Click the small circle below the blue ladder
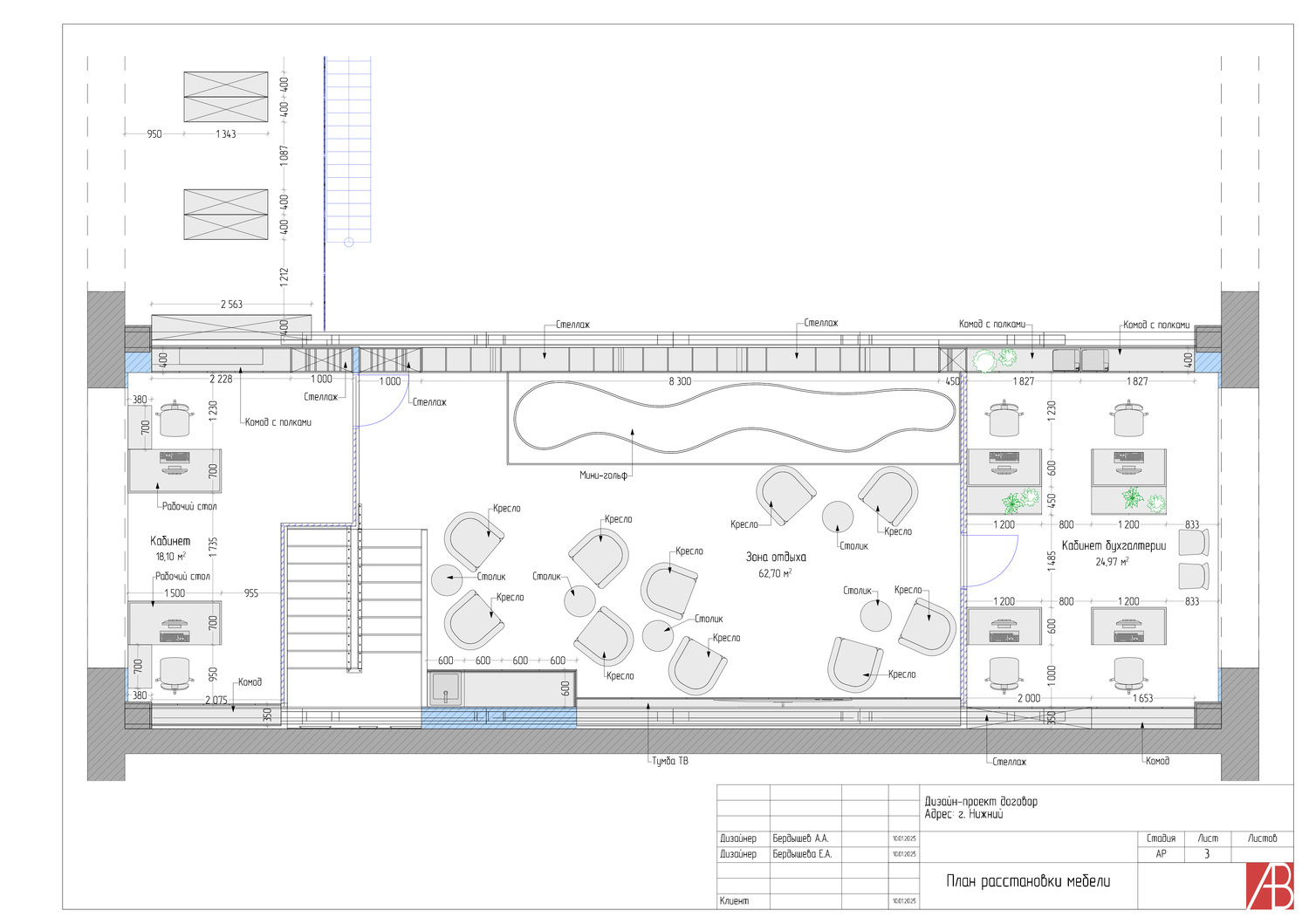 [x=349, y=243]
